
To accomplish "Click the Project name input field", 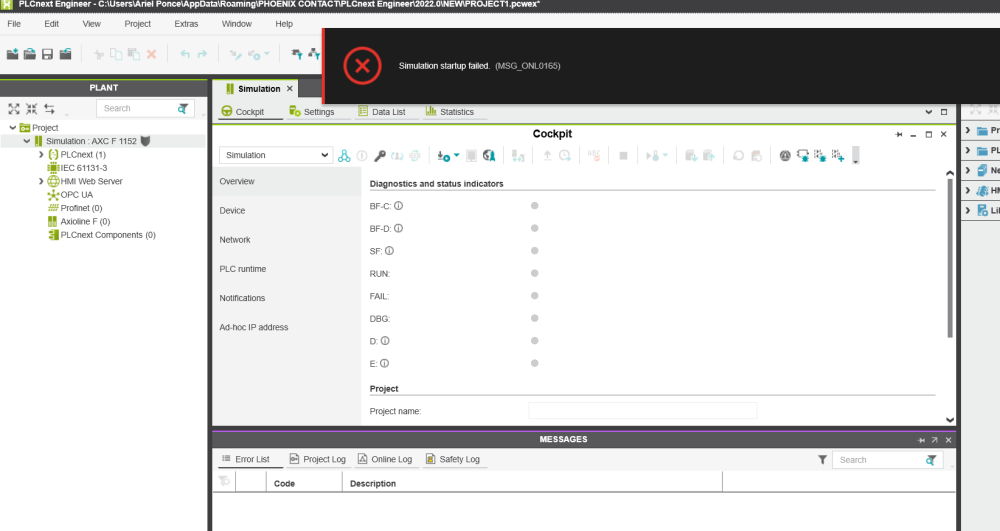I will click(642, 411).
